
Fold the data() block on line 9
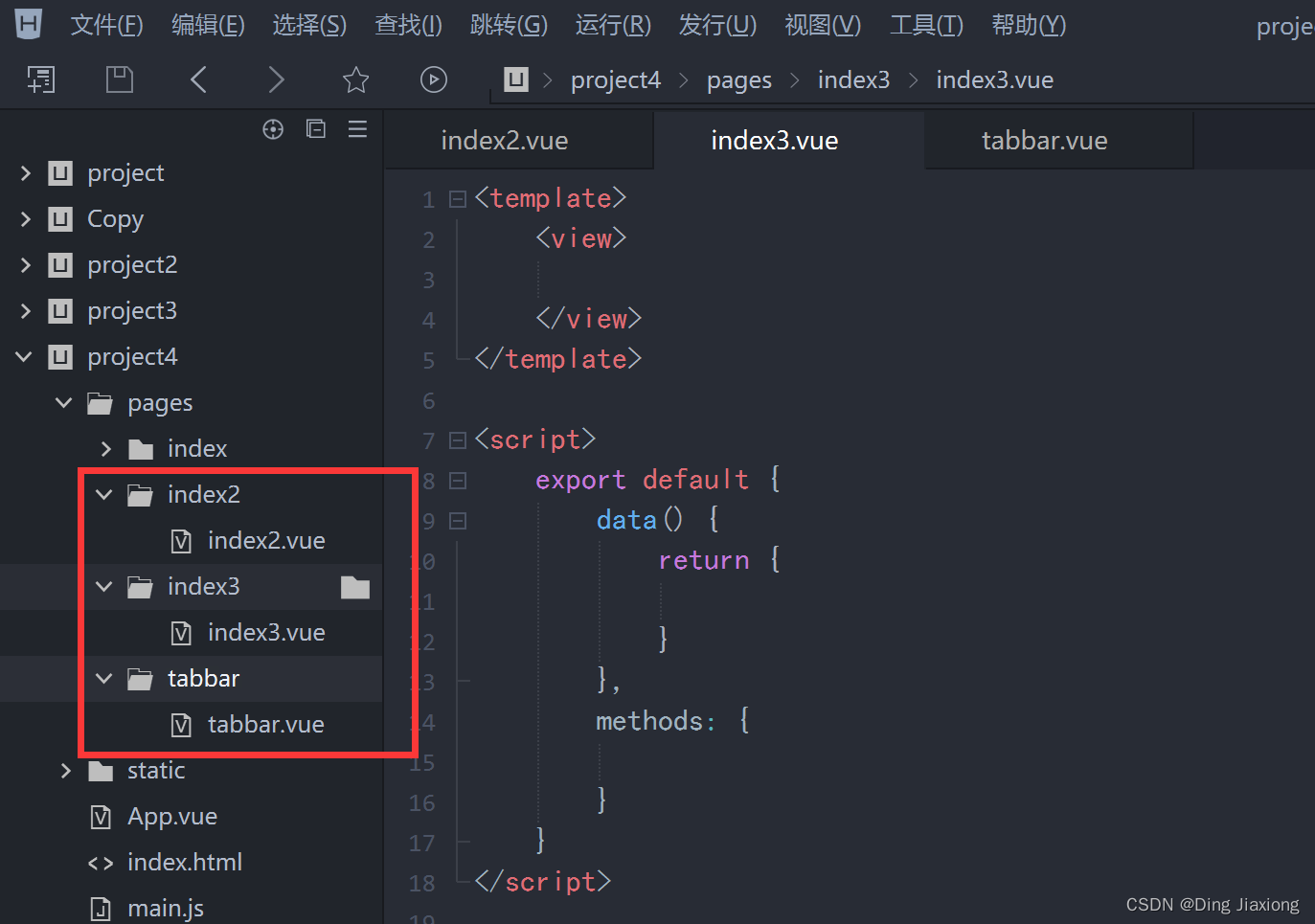tap(458, 521)
